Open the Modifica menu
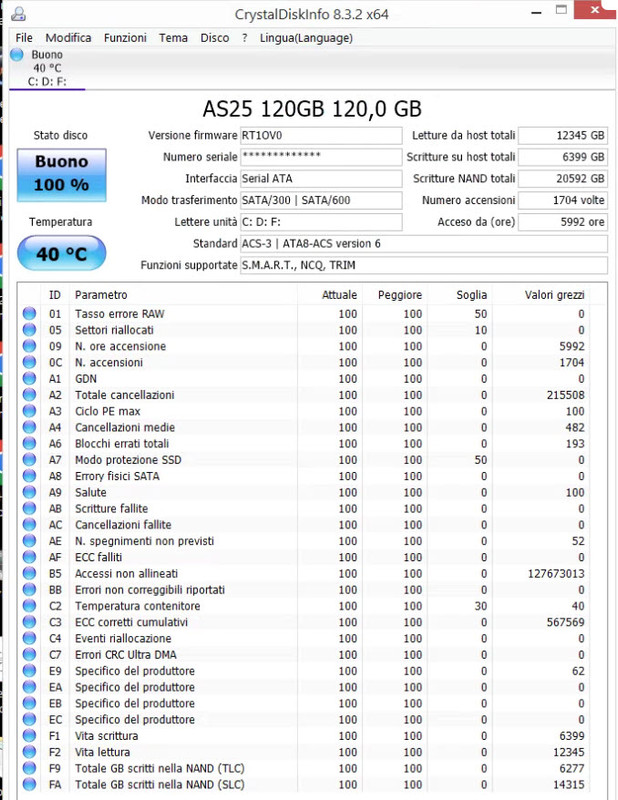Screen dimensions: 618x800 (68, 38)
